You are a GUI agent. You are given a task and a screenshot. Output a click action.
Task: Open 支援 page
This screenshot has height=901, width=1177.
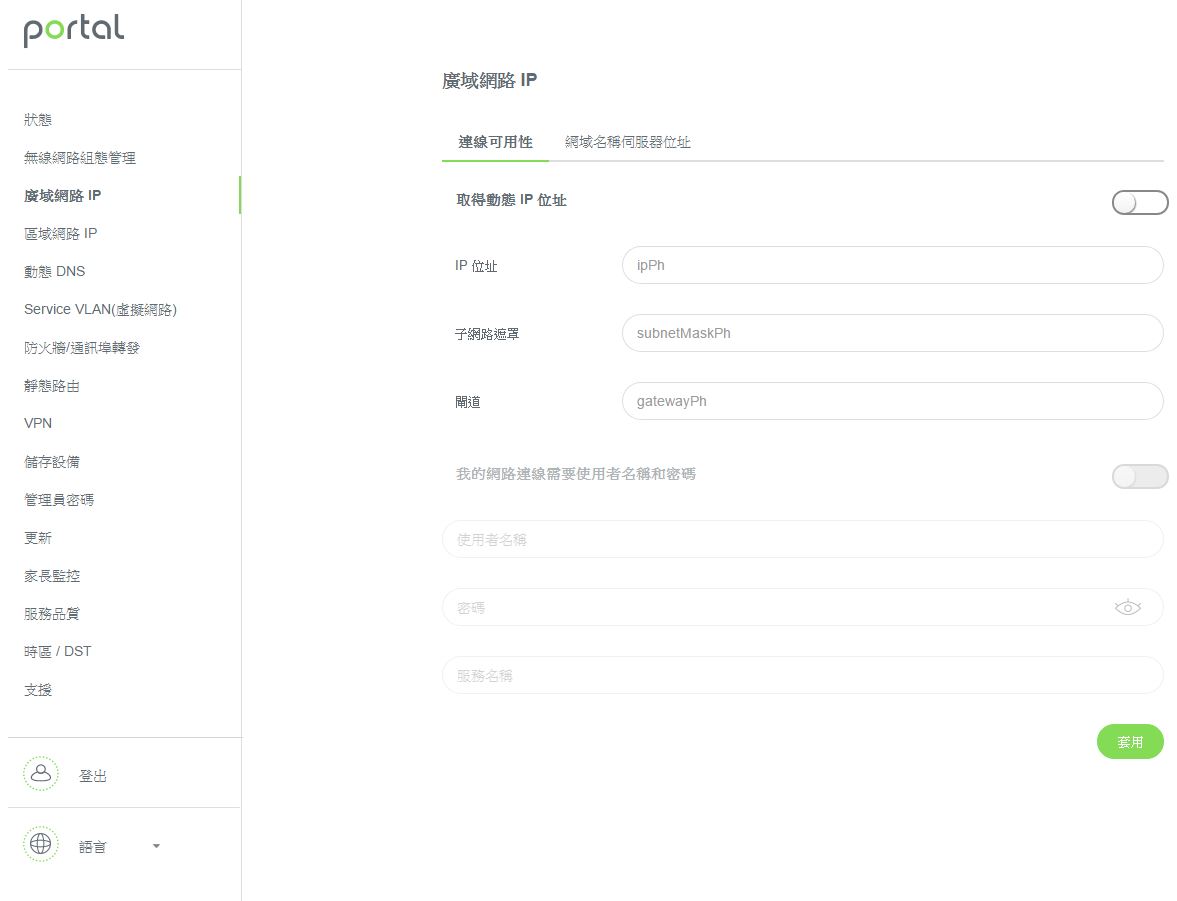tap(38, 690)
